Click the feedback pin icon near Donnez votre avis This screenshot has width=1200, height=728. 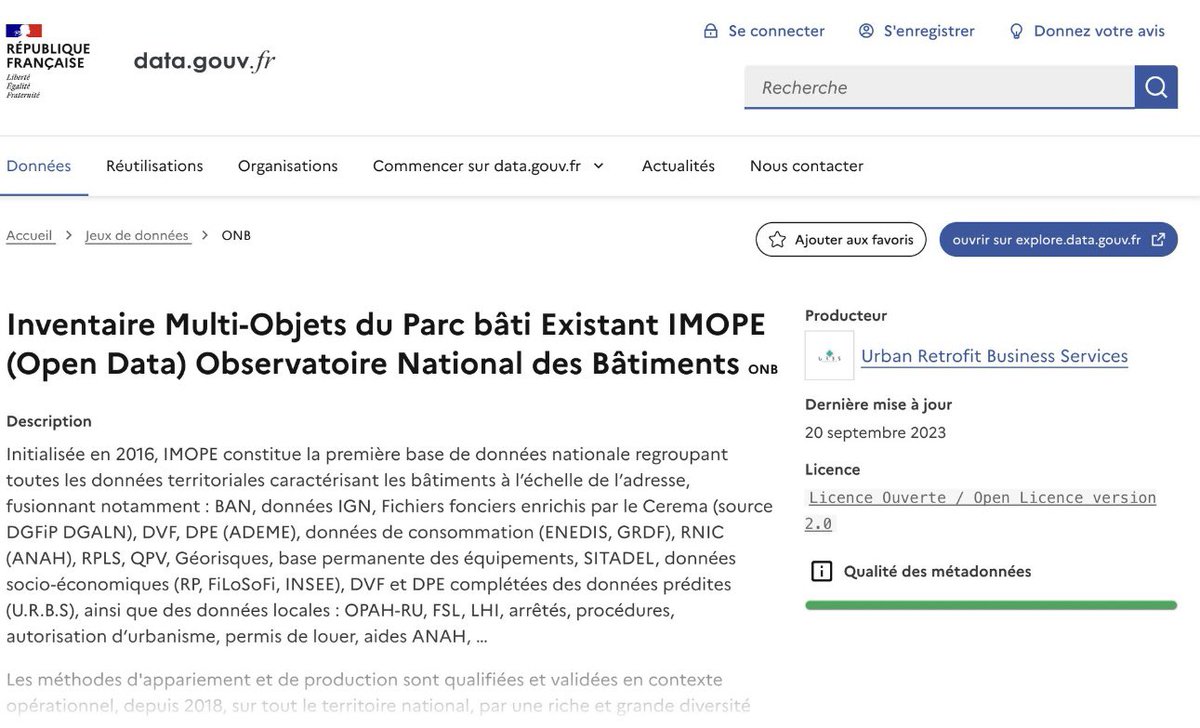point(1015,30)
